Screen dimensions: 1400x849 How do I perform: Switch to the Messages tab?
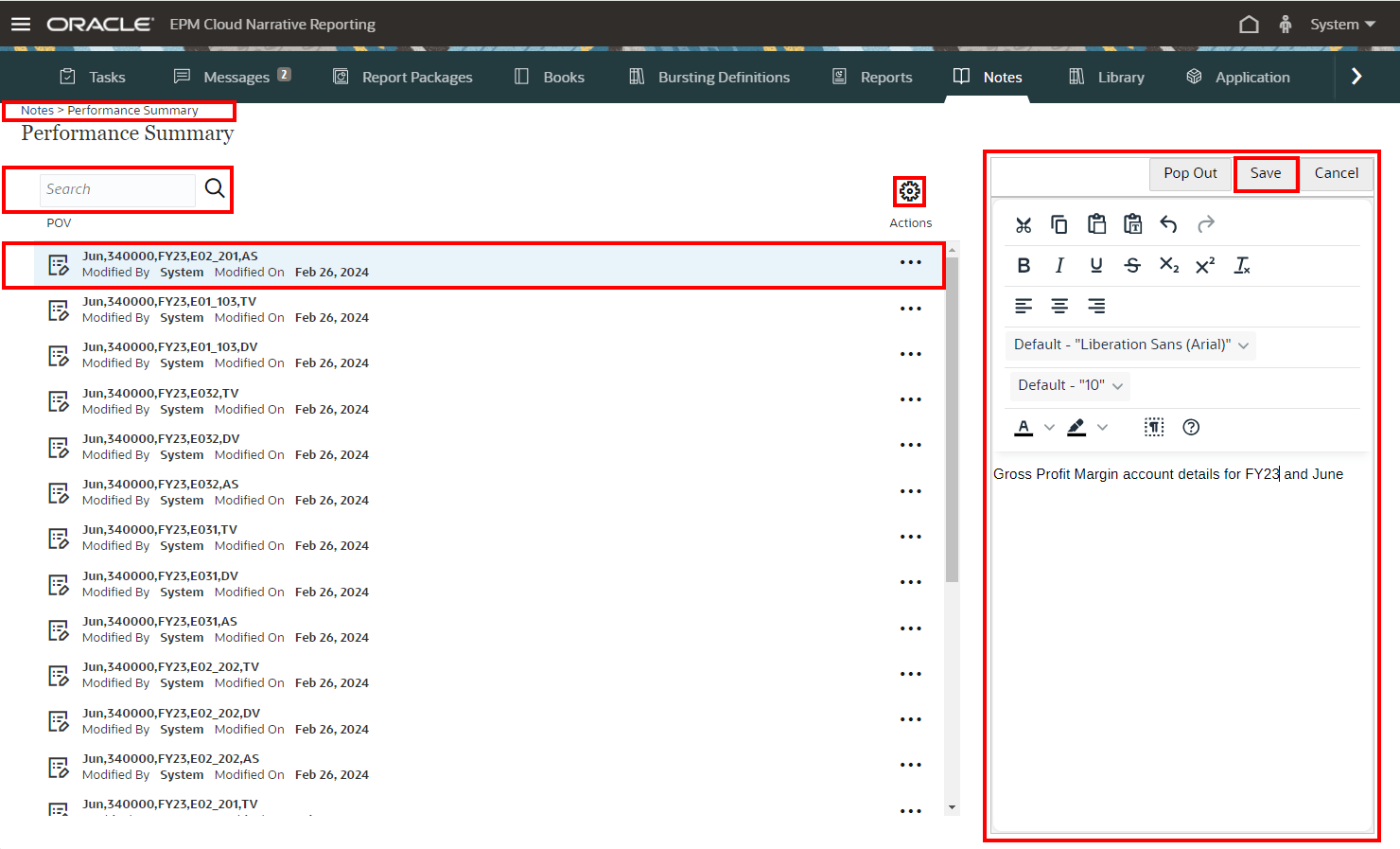tap(233, 77)
